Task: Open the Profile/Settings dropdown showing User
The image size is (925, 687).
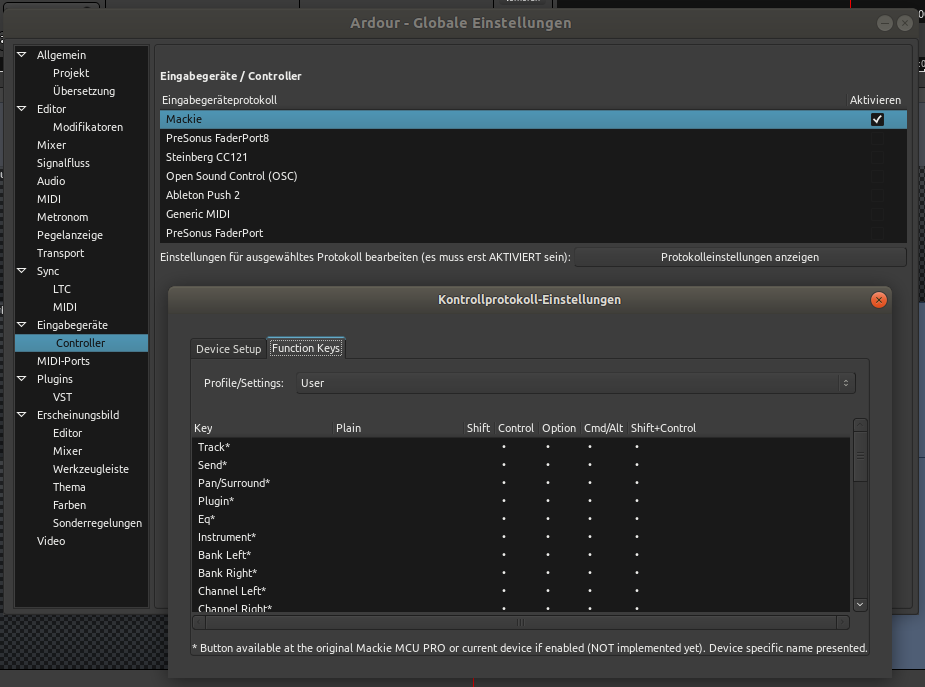Action: tap(575, 383)
